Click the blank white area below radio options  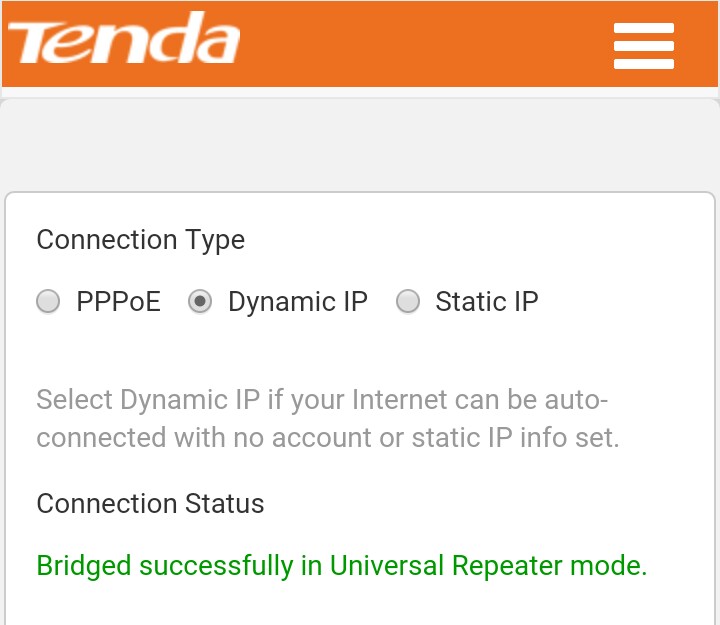click(360, 351)
